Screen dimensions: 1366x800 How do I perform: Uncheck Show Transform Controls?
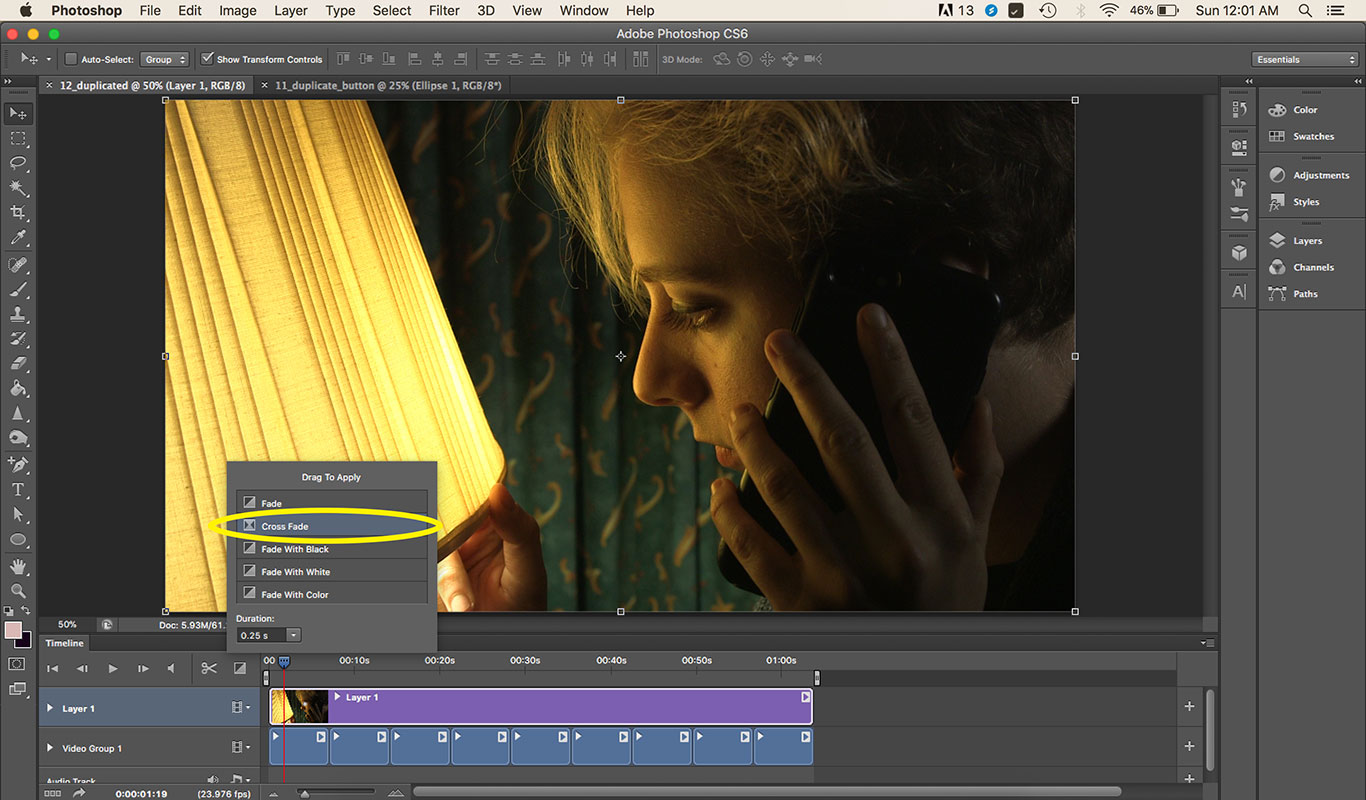207,59
